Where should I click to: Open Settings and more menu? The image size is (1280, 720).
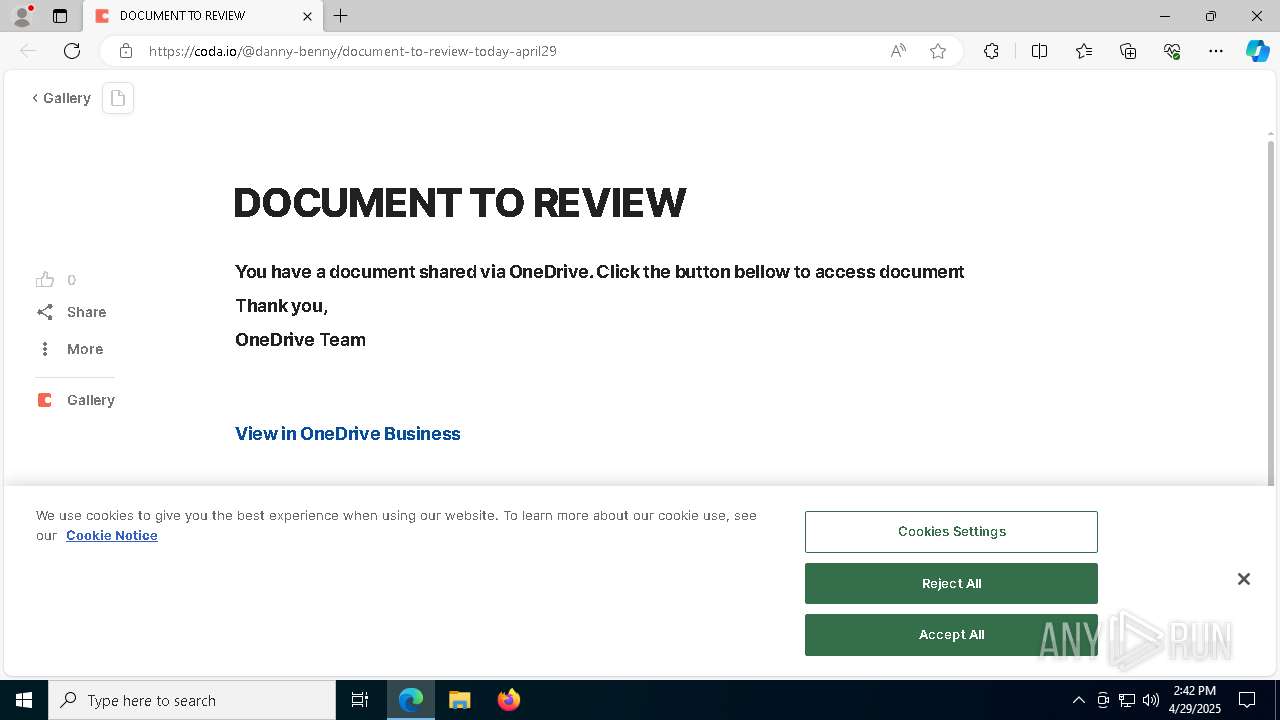[1216, 51]
